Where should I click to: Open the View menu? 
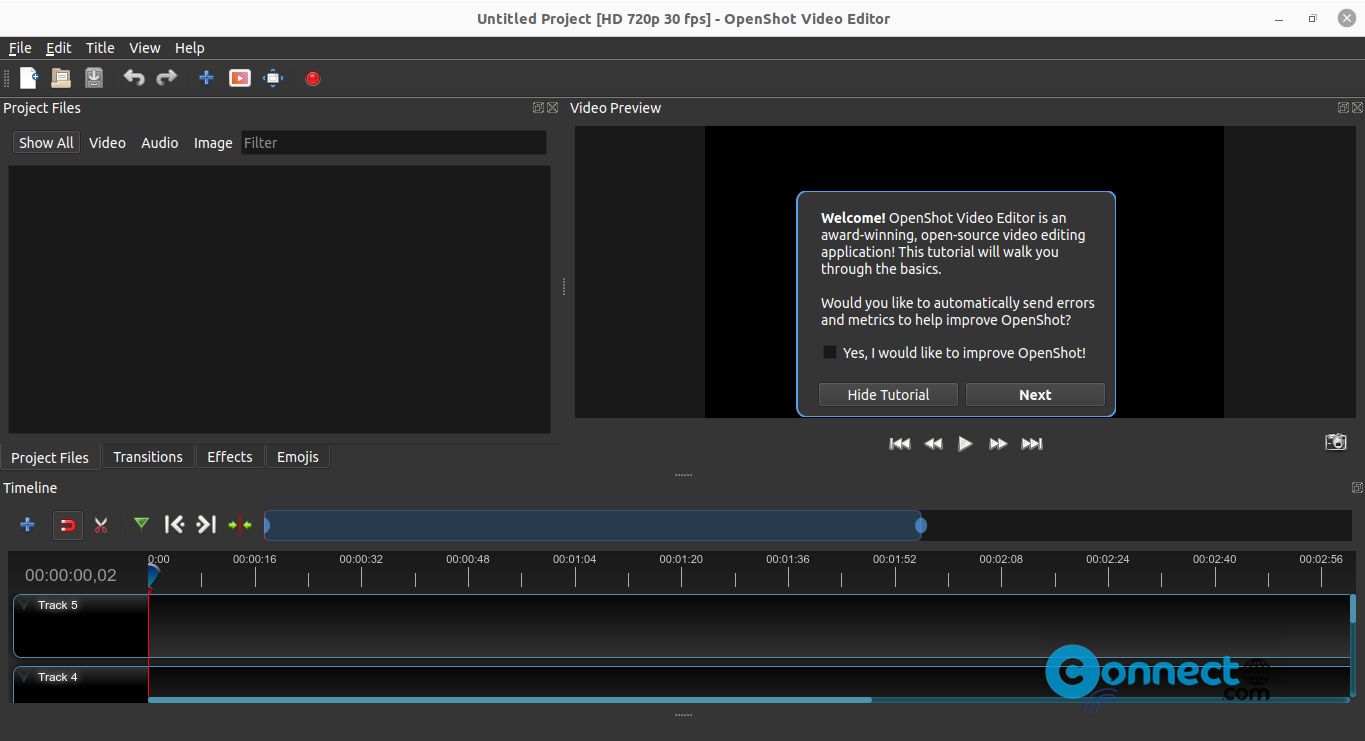pyautogui.click(x=145, y=47)
